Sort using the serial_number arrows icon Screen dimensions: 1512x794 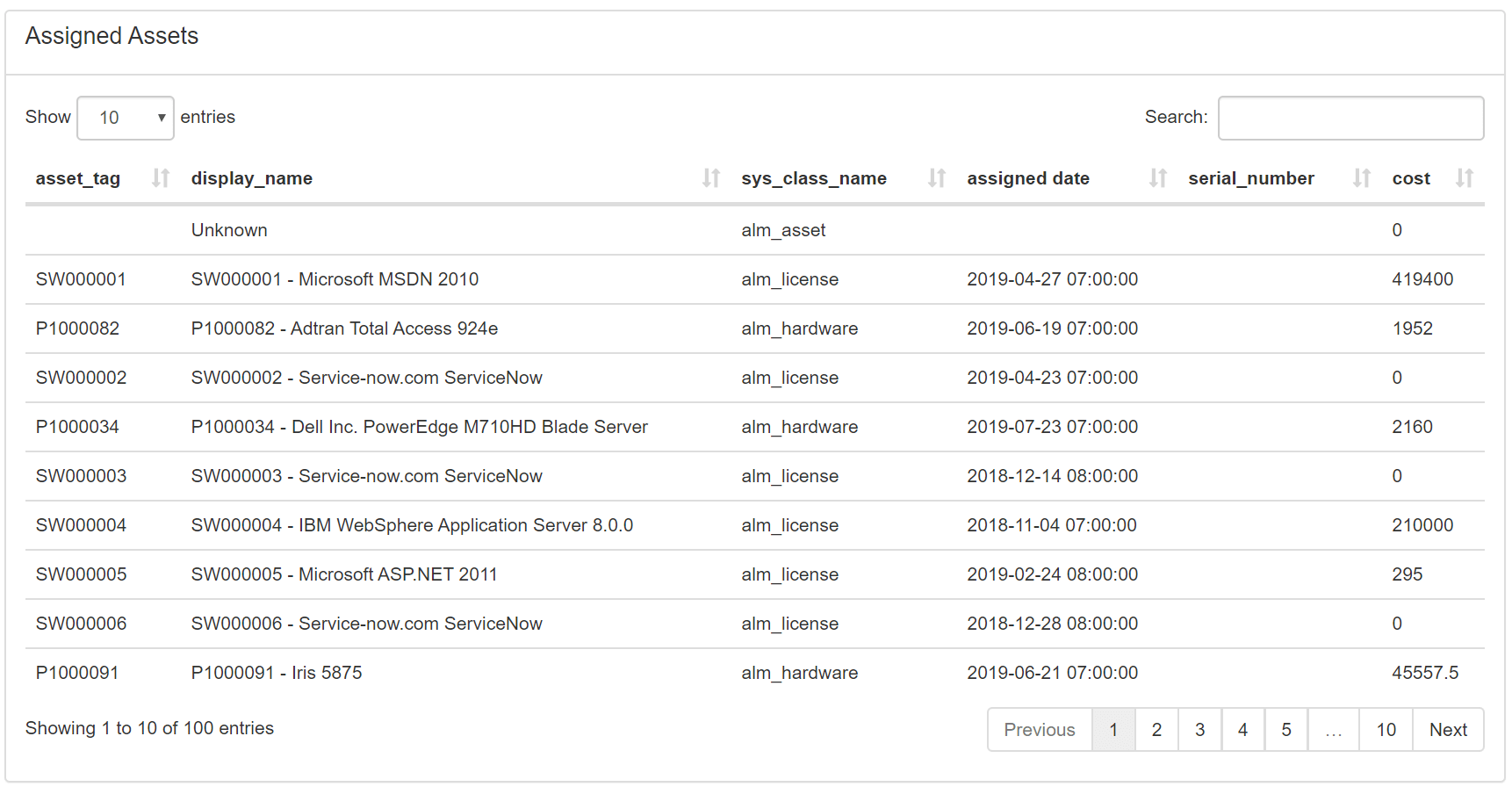1361,178
